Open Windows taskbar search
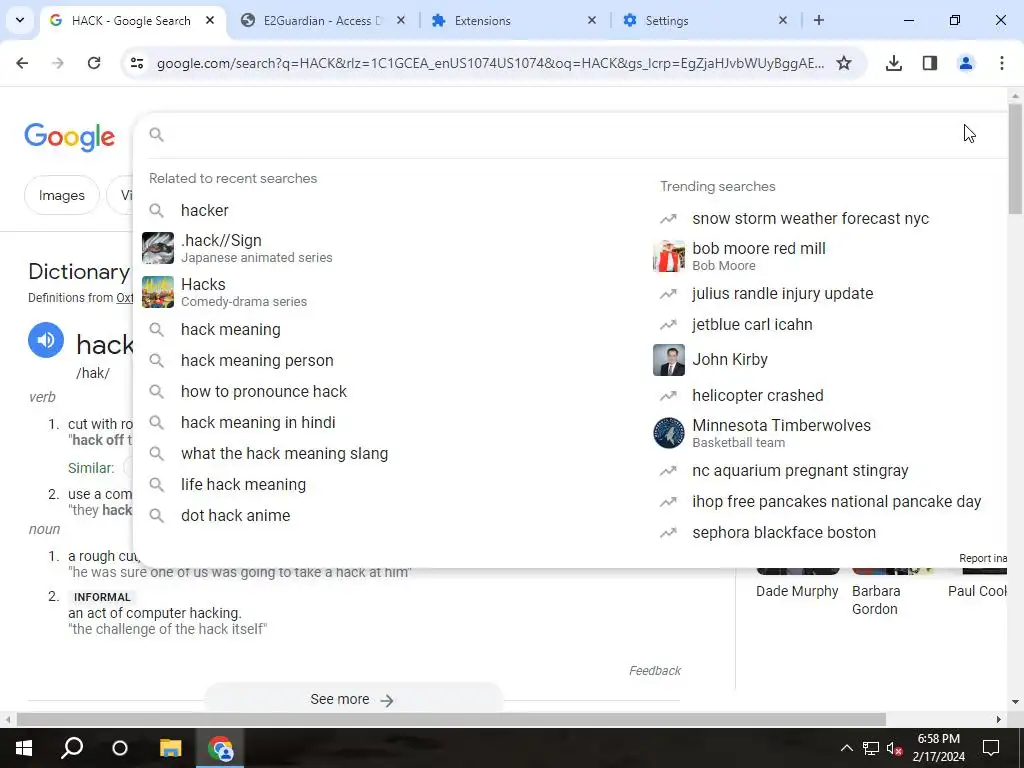Viewport: 1024px width, 768px height. point(72,748)
